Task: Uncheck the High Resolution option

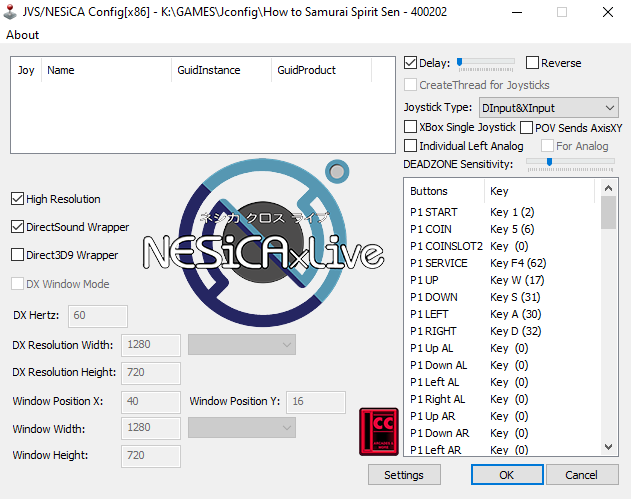Action: (x=18, y=199)
